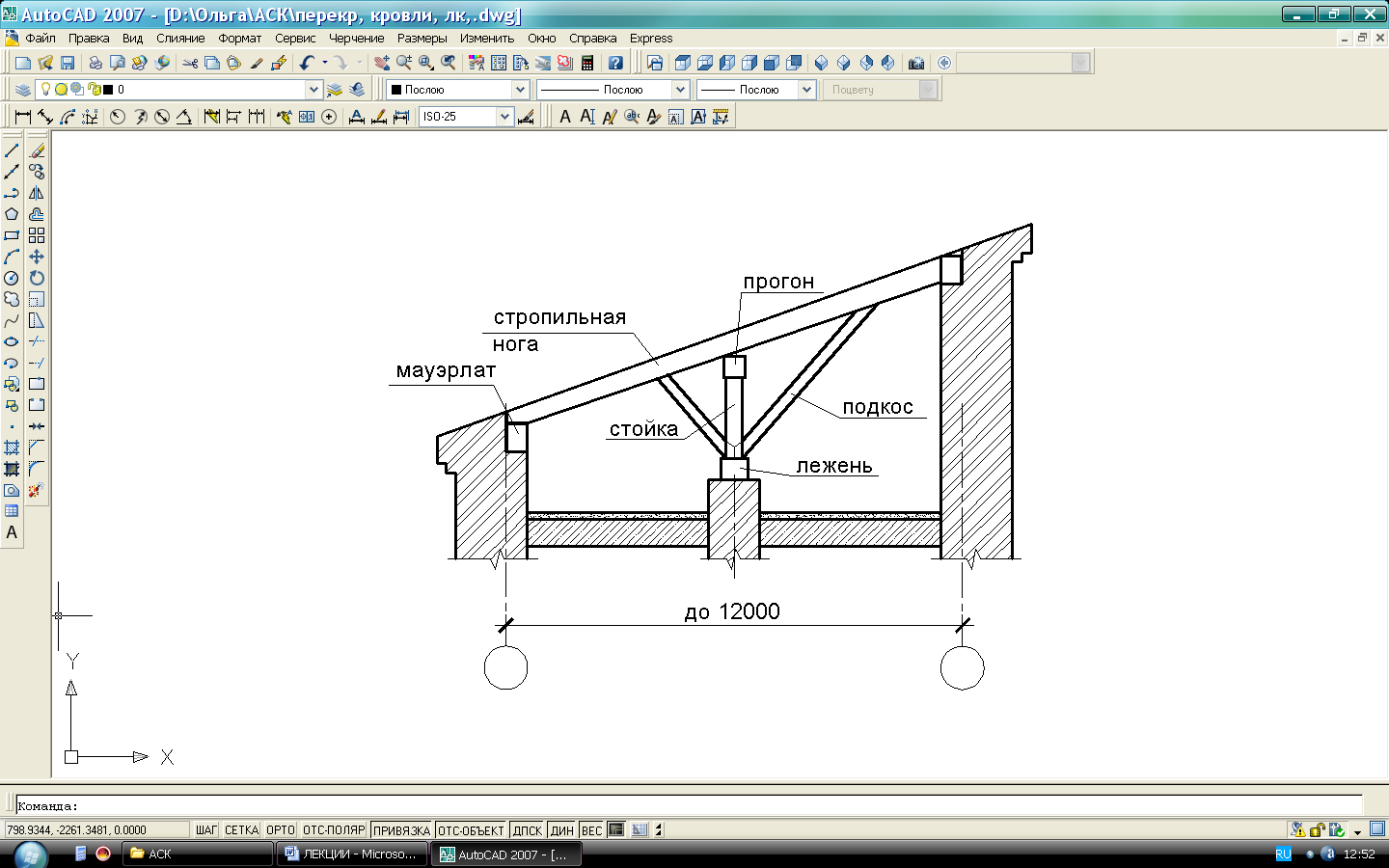Open the Размеры menu
The width and height of the screenshot is (1389, 868).
(x=422, y=39)
